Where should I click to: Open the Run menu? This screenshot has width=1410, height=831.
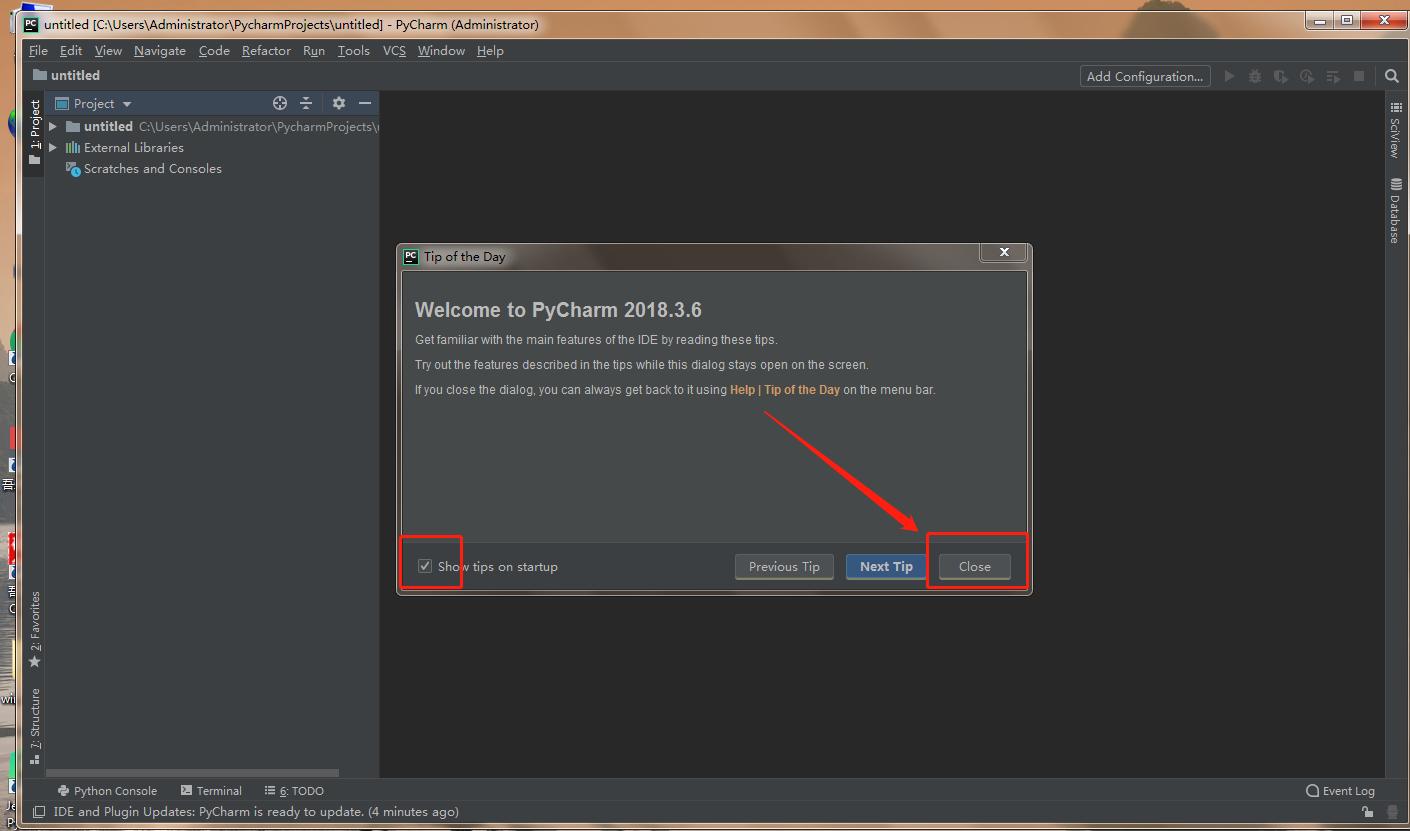pyautogui.click(x=314, y=50)
